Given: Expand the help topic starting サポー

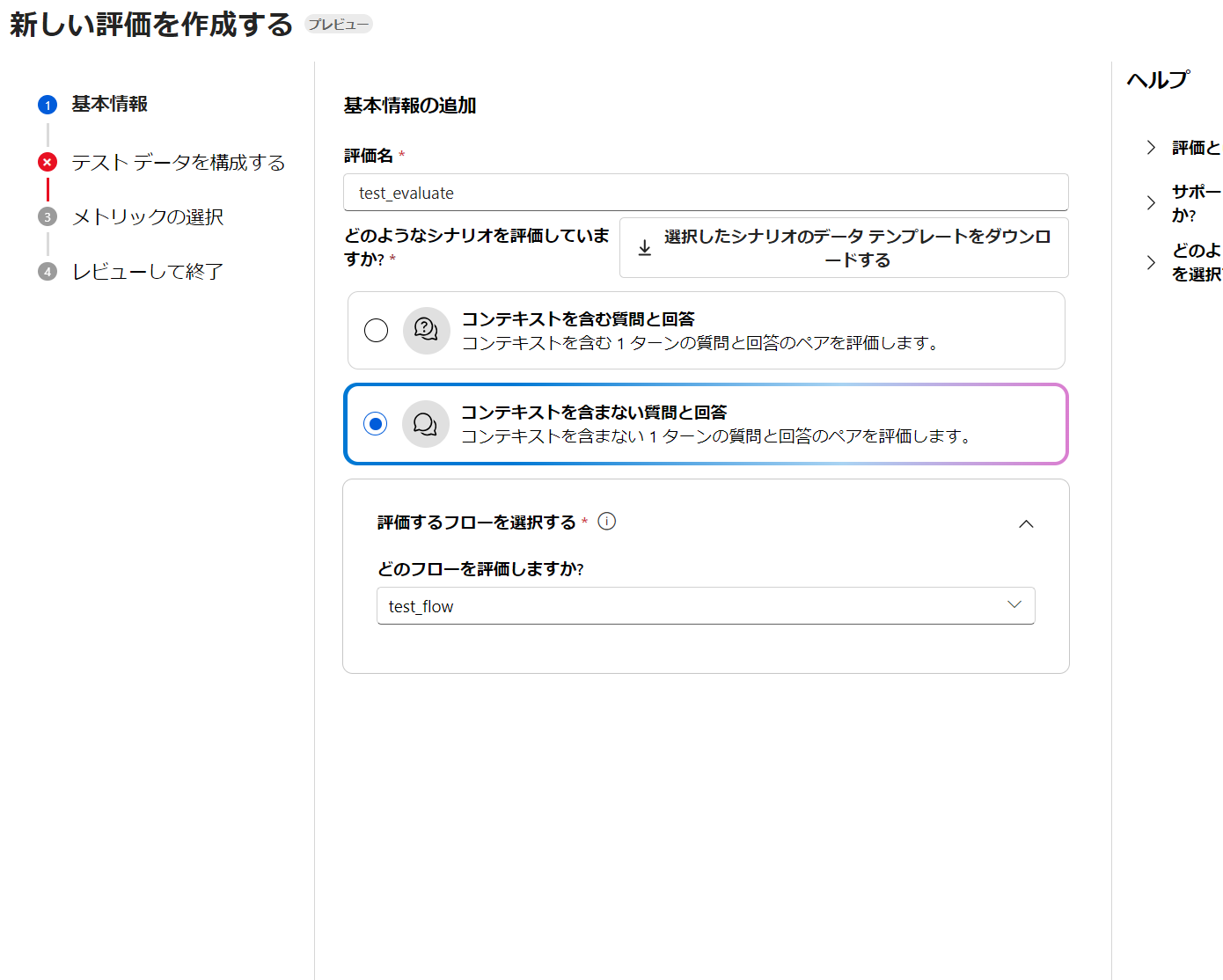Looking at the screenshot, I should point(1151,202).
